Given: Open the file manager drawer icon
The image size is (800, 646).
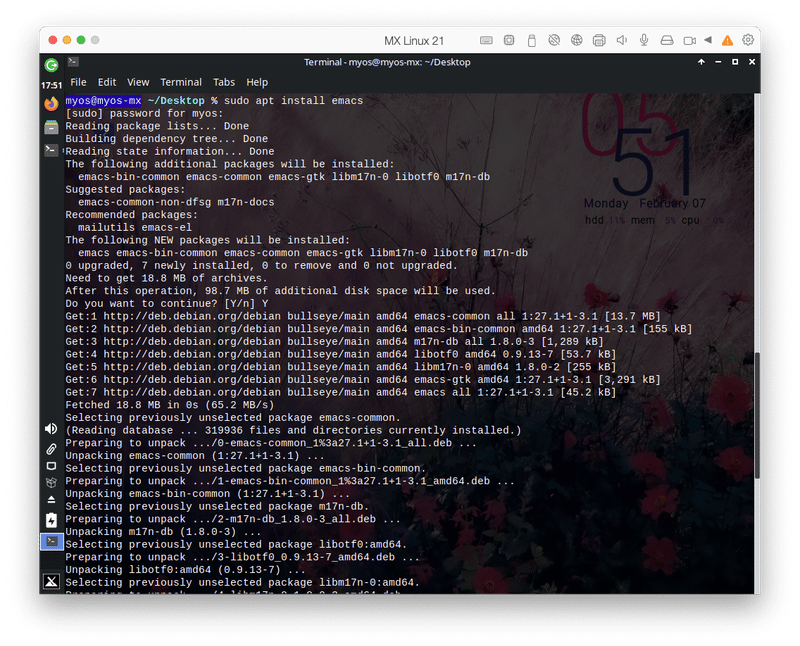Looking at the screenshot, I should 51,127.
